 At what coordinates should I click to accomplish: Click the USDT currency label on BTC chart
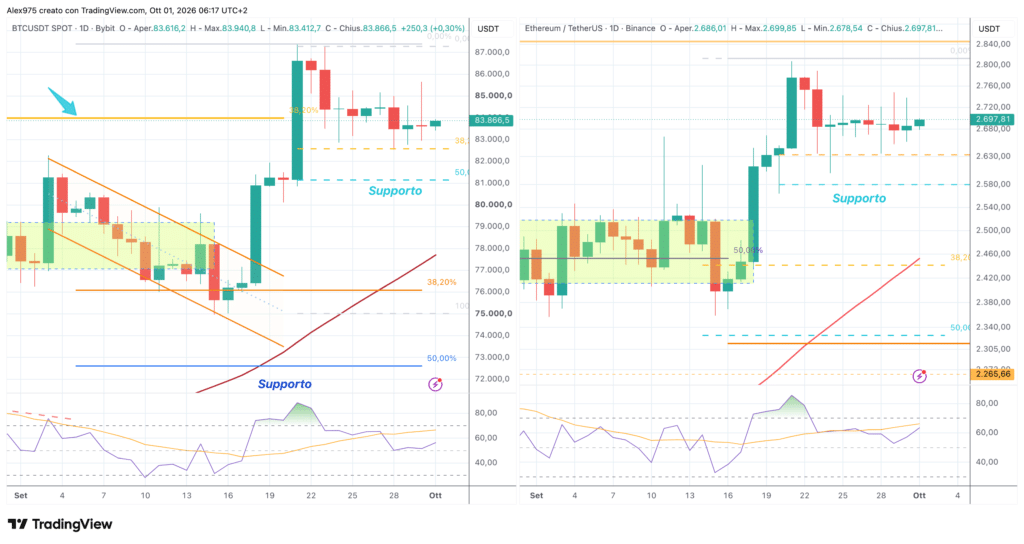[x=488, y=29]
